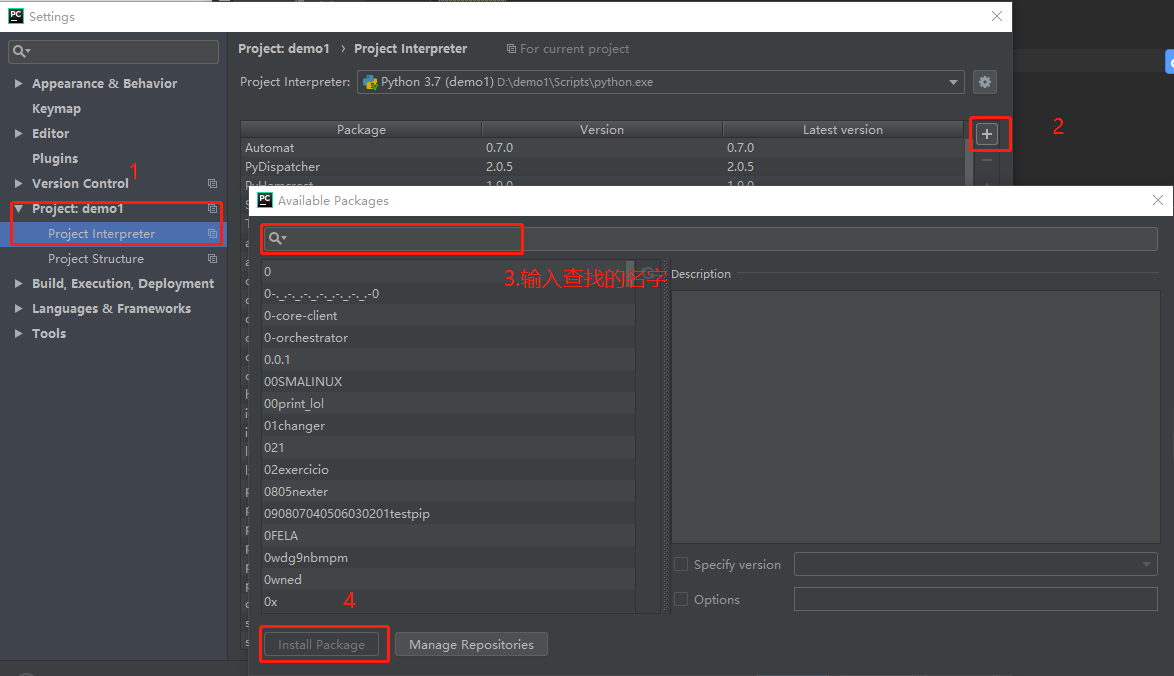
Task: Close the Settings window
Action: click(x=997, y=16)
